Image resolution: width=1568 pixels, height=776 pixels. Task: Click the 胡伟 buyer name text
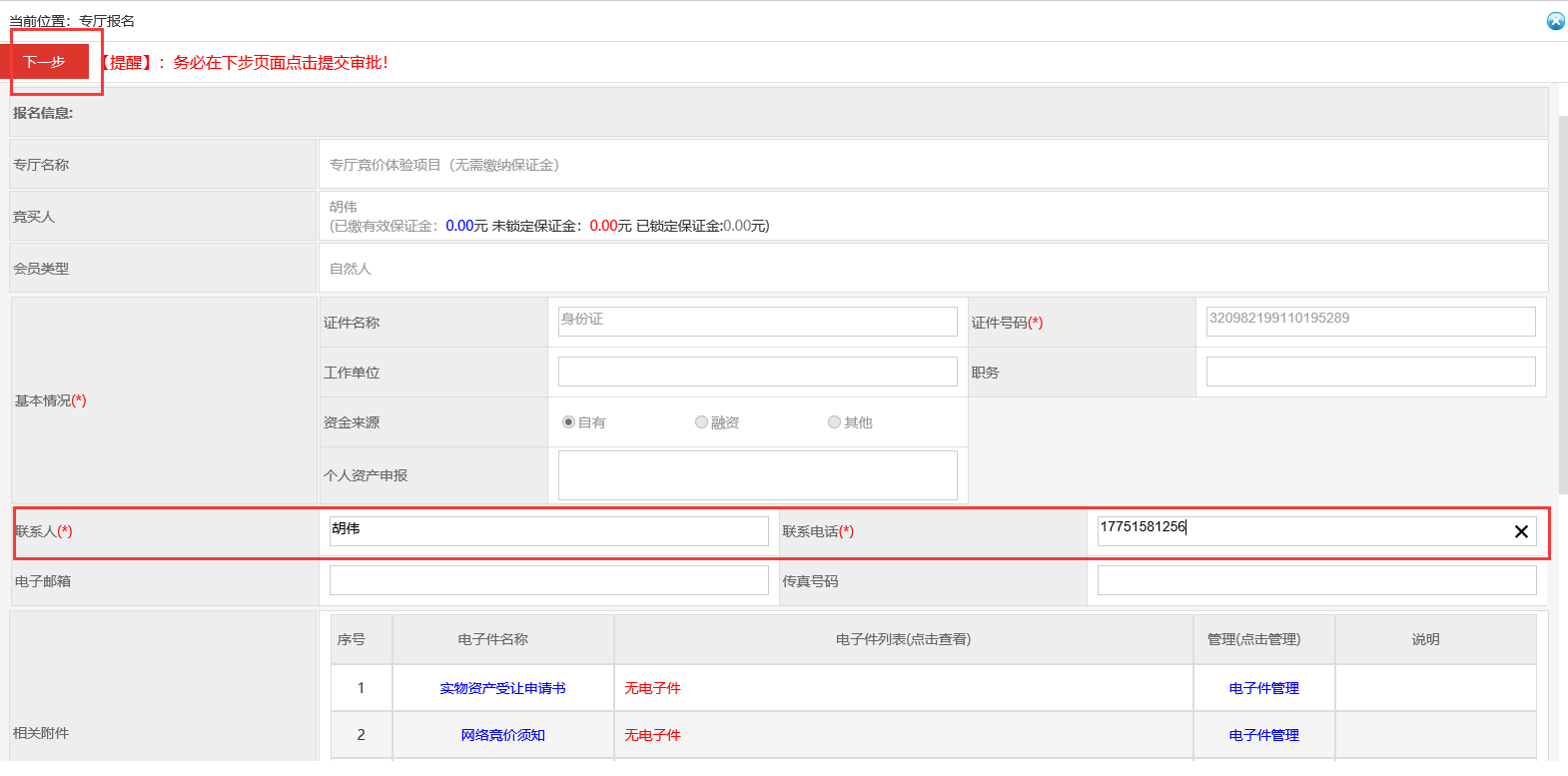(x=344, y=207)
